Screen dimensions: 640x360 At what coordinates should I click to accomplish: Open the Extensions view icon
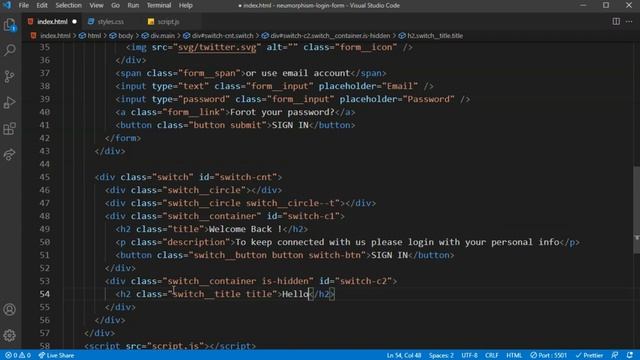coord(10,129)
